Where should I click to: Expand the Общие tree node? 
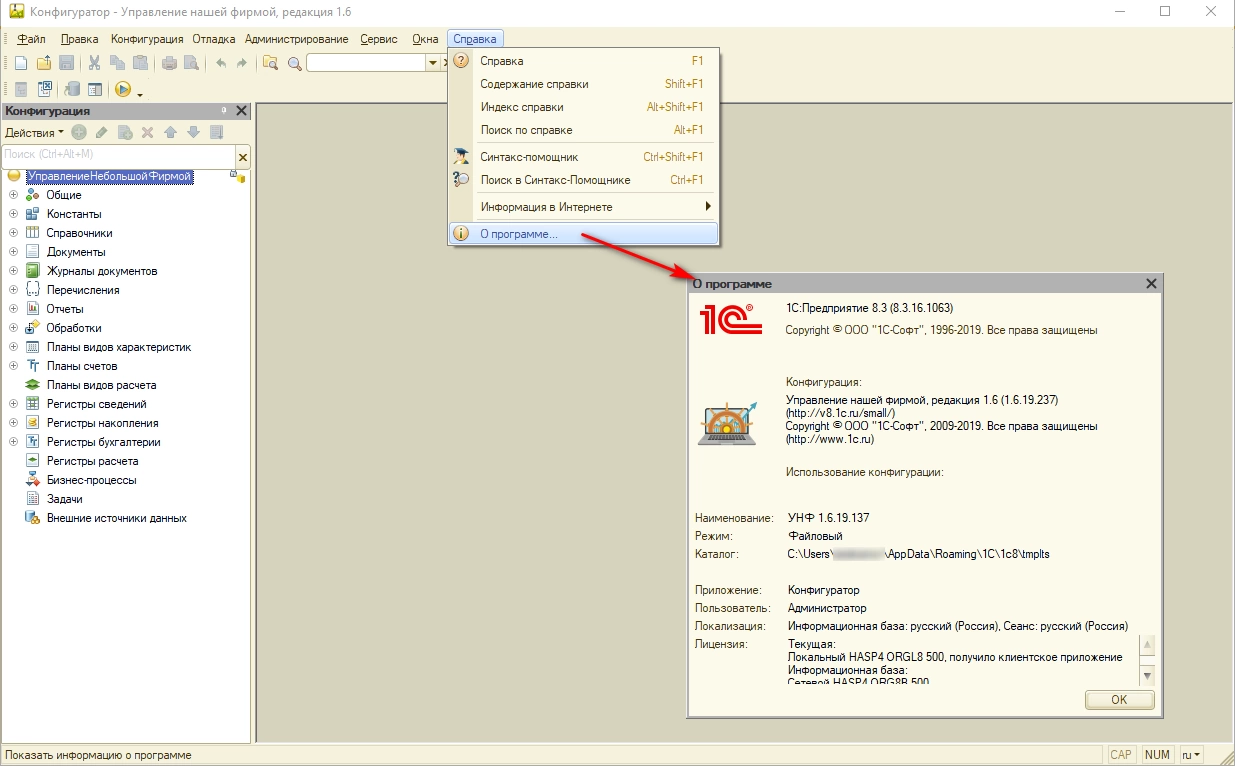point(14,195)
